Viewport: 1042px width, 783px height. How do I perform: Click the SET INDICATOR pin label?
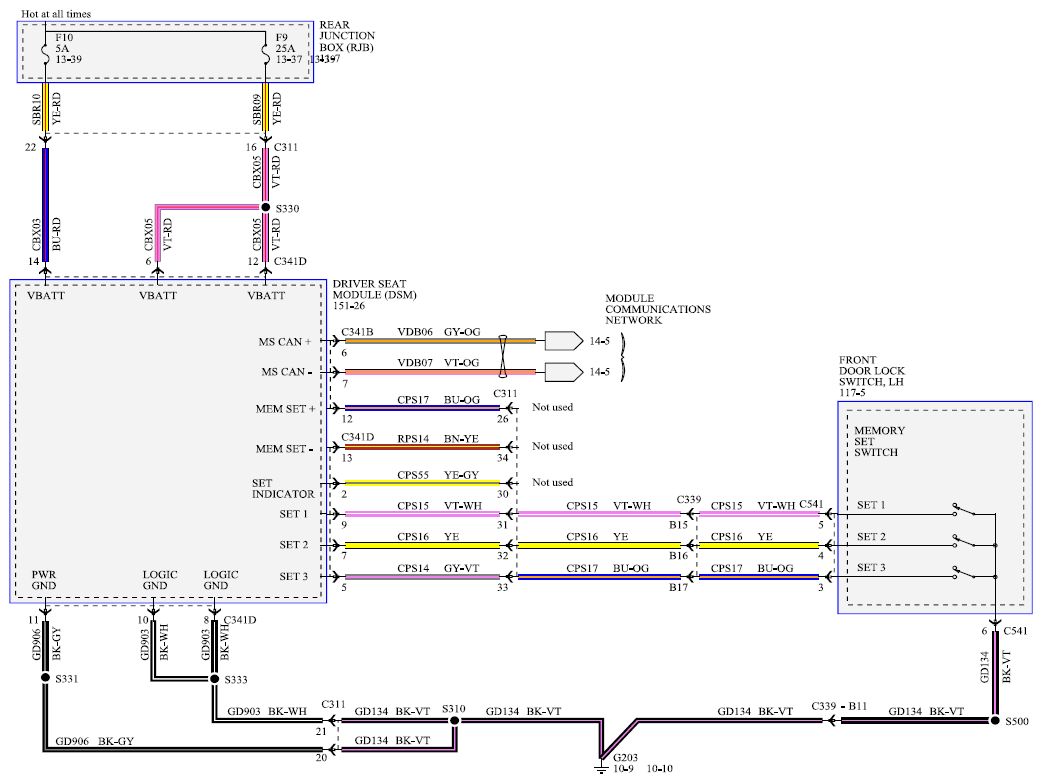(283, 489)
